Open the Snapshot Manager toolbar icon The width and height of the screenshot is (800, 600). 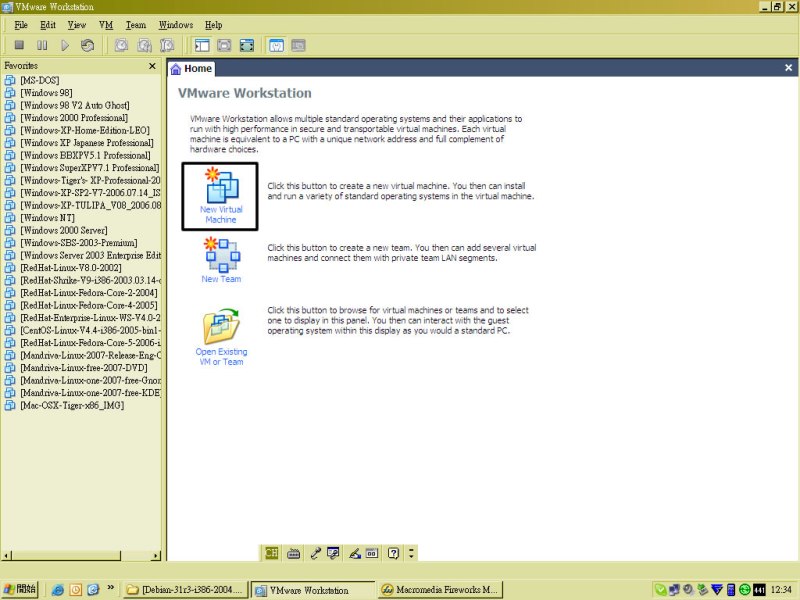[x=167, y=45]
